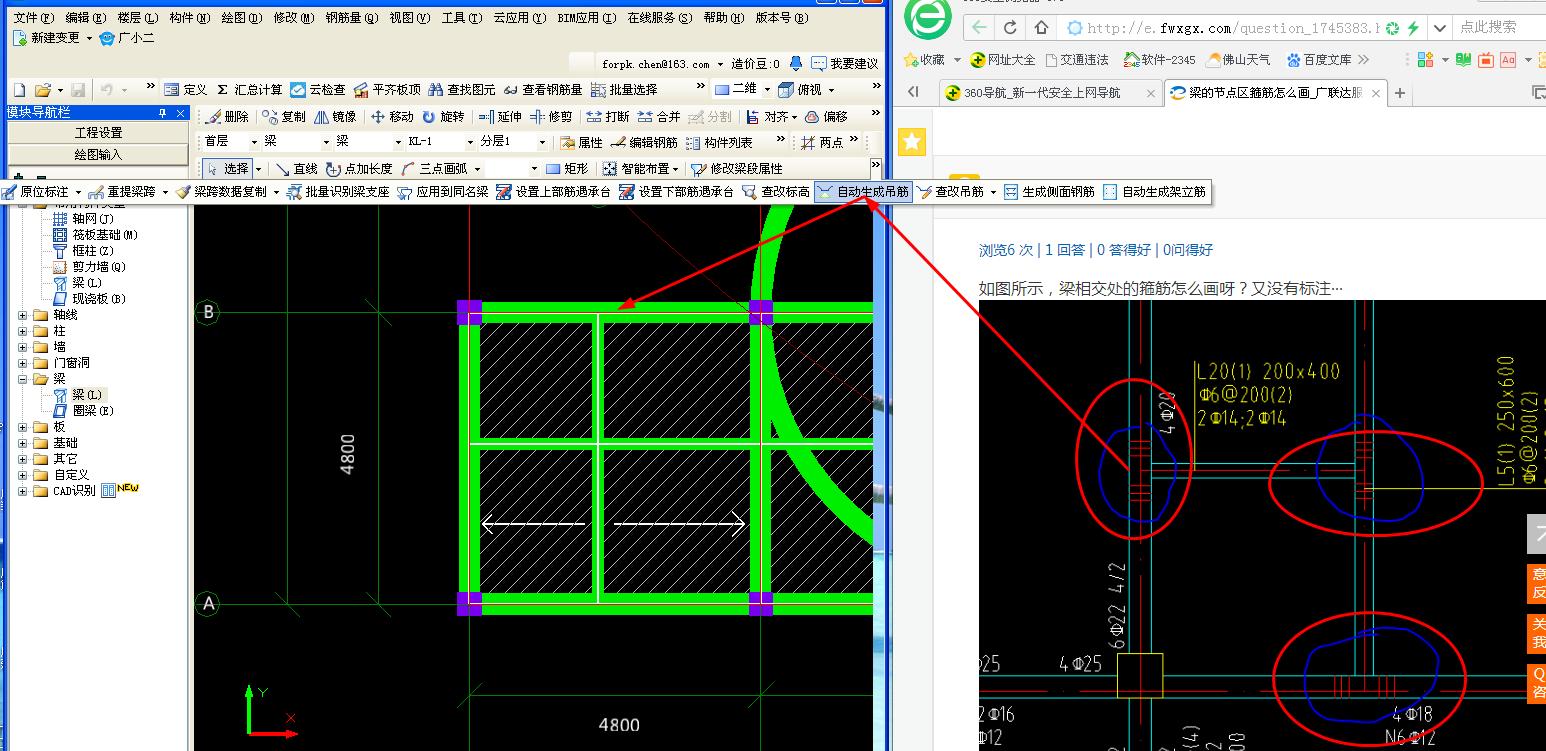Open the BIM应用(I) menu
The image size is (1546, 751).
coord(589,17)
